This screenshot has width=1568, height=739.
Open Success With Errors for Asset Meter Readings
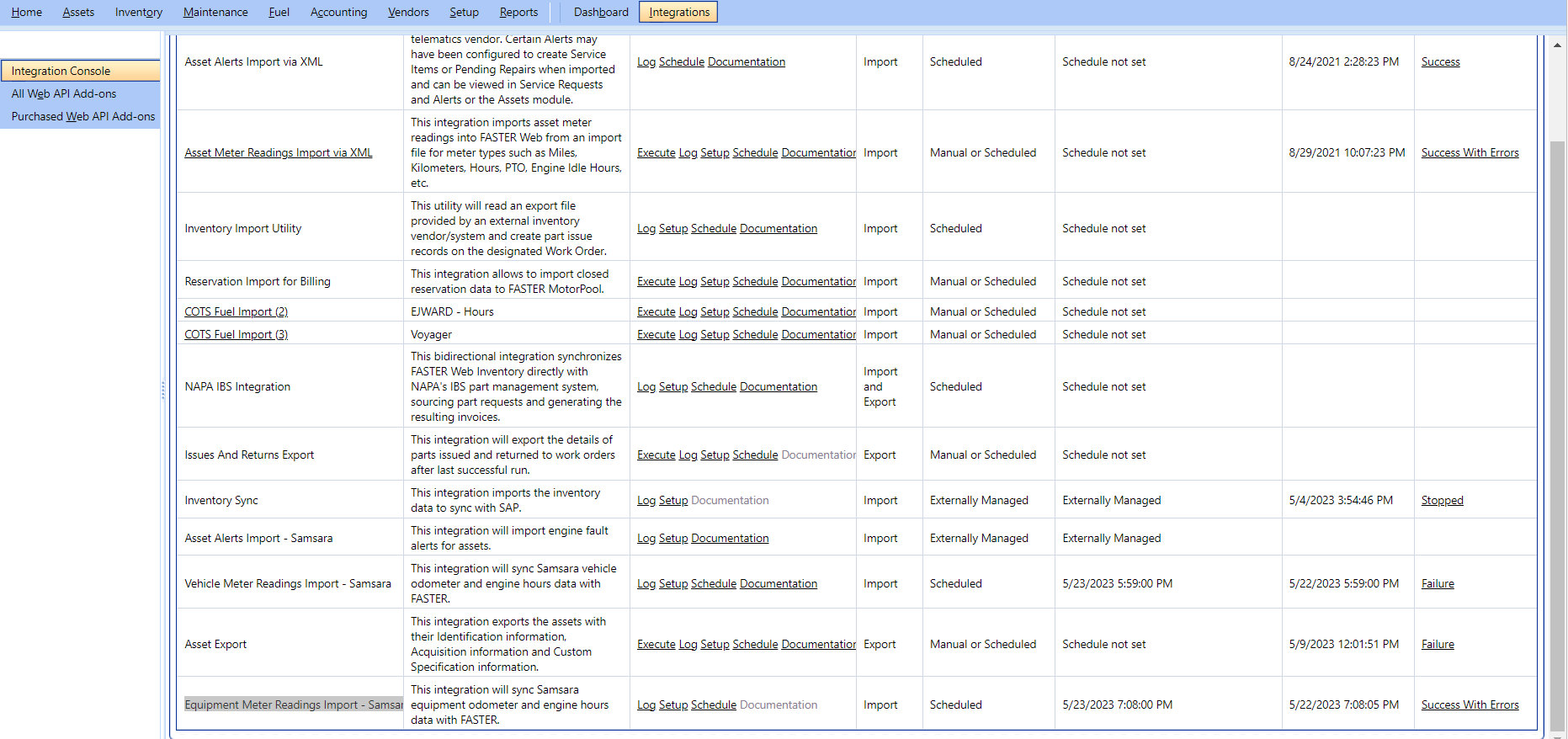coord(1470,152)
